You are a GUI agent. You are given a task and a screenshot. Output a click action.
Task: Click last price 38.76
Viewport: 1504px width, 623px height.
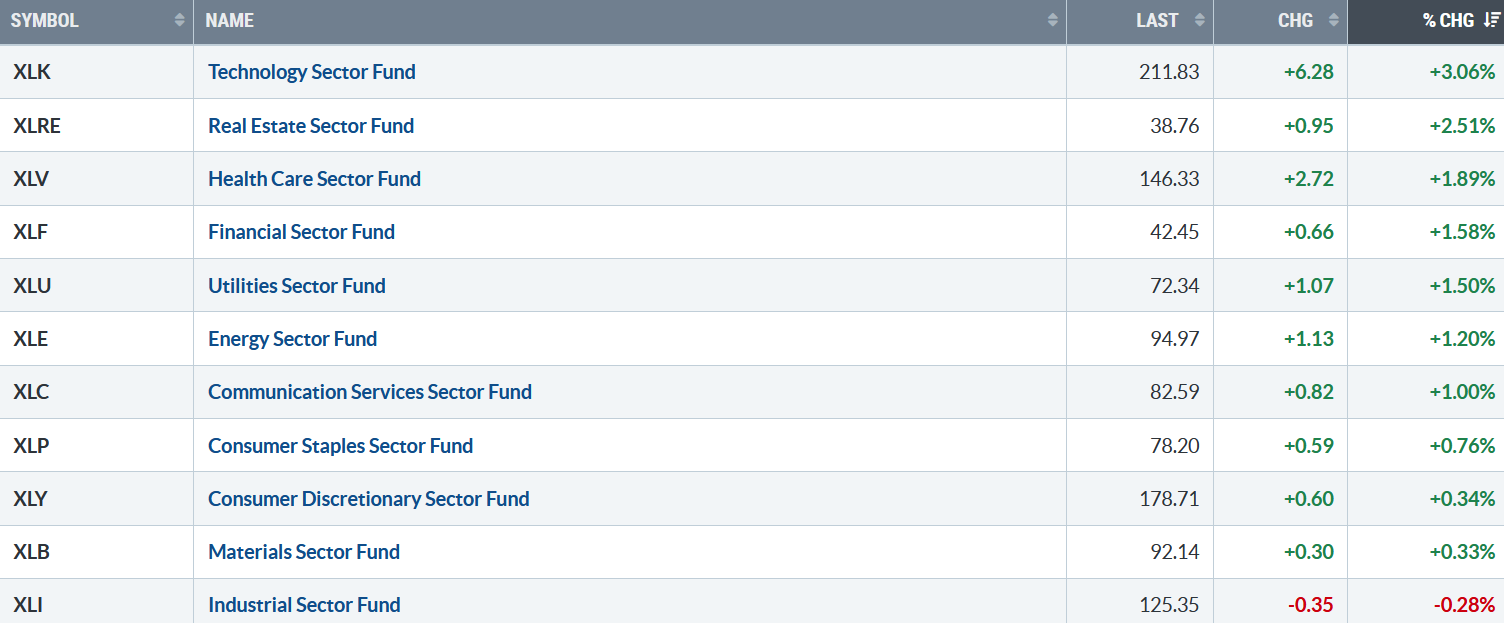[1174, 125]
